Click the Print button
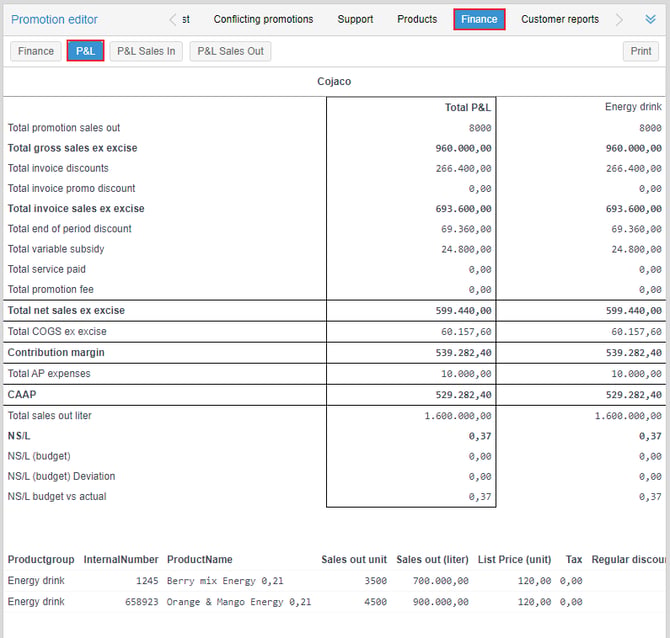The height and width of the screenshot is (638, 670). (641, 51)
